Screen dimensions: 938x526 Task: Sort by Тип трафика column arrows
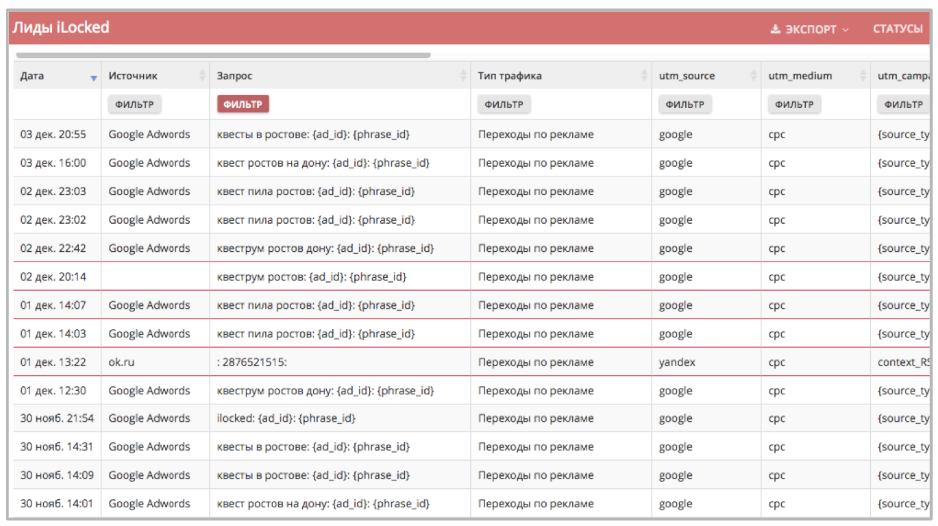coord(644,75)
